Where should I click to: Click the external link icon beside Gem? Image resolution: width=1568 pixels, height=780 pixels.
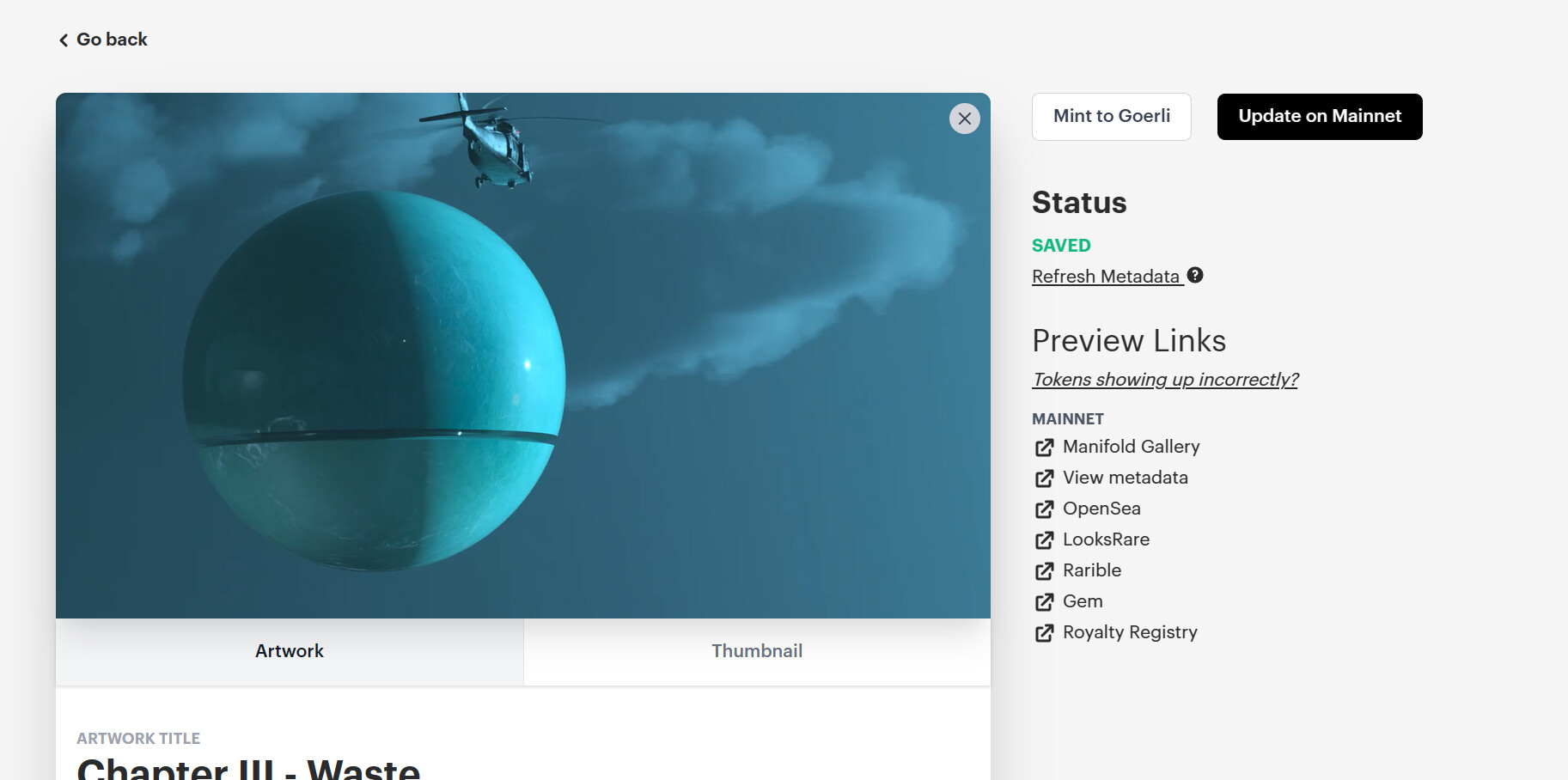click(1044, 602)
